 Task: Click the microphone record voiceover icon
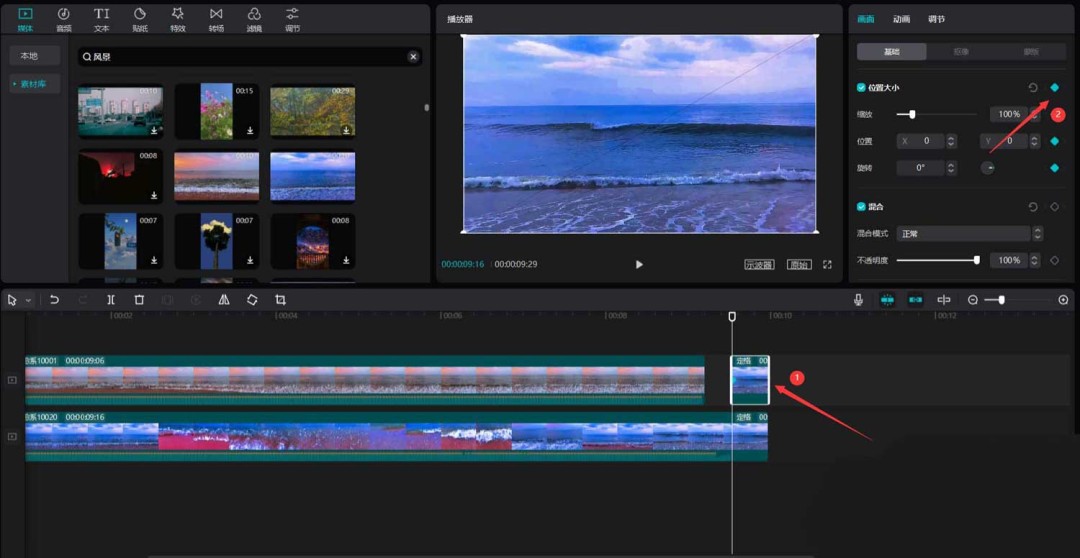pyautogui.click(x=858, y=300)
